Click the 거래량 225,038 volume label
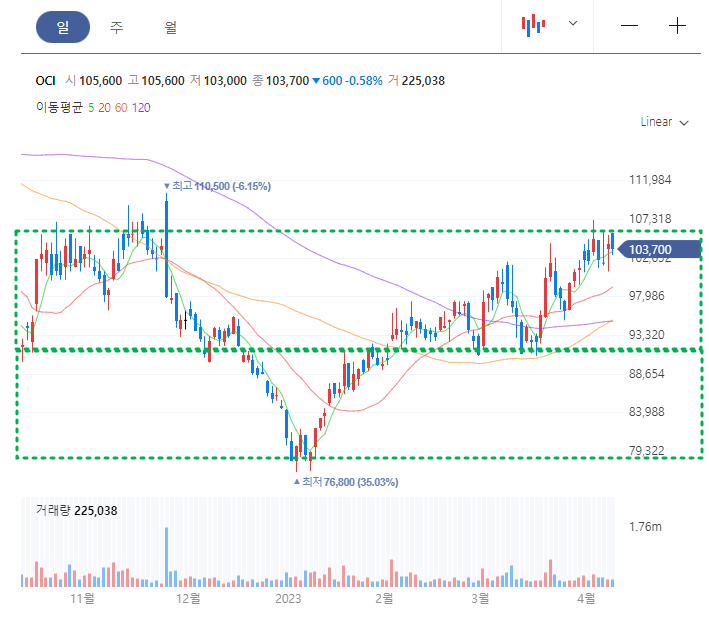 tap(76, 511)
